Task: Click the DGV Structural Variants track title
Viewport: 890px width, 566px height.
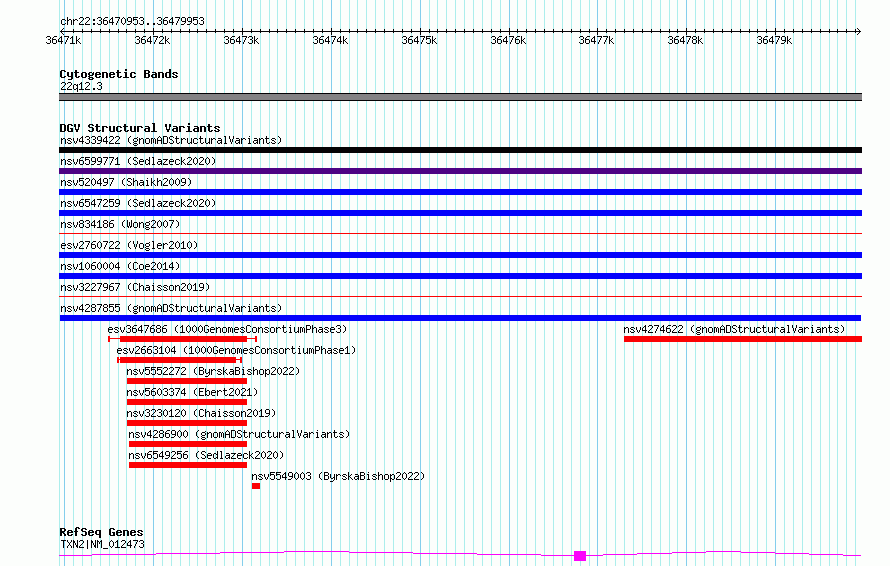Action: (x=140, y=128)
